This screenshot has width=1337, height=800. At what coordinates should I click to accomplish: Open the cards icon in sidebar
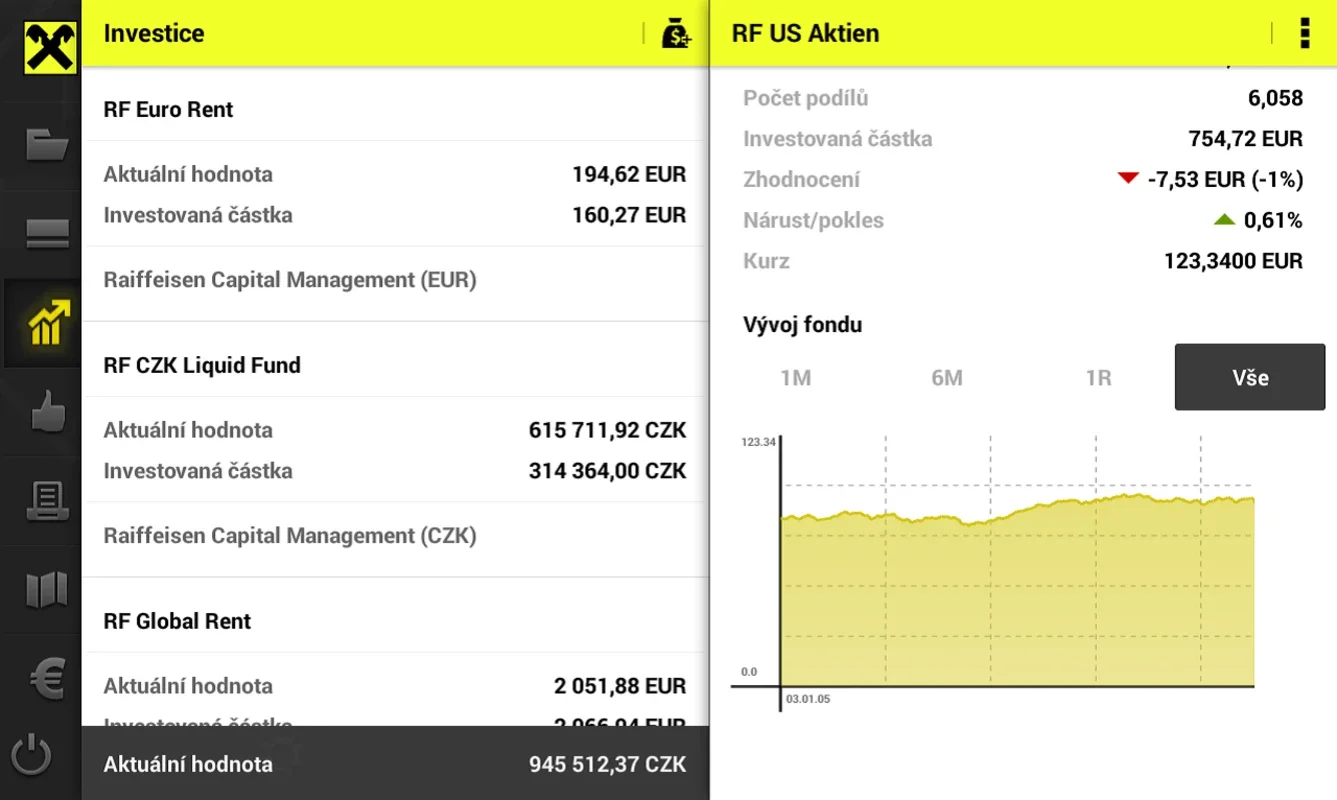(x=46, y=233)
